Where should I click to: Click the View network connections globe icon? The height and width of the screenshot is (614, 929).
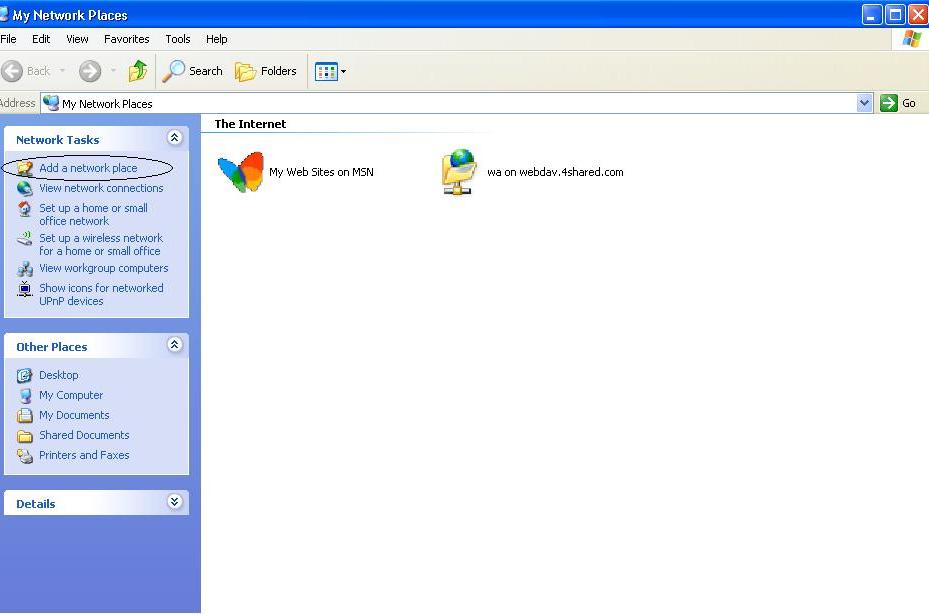click(24, 188)
